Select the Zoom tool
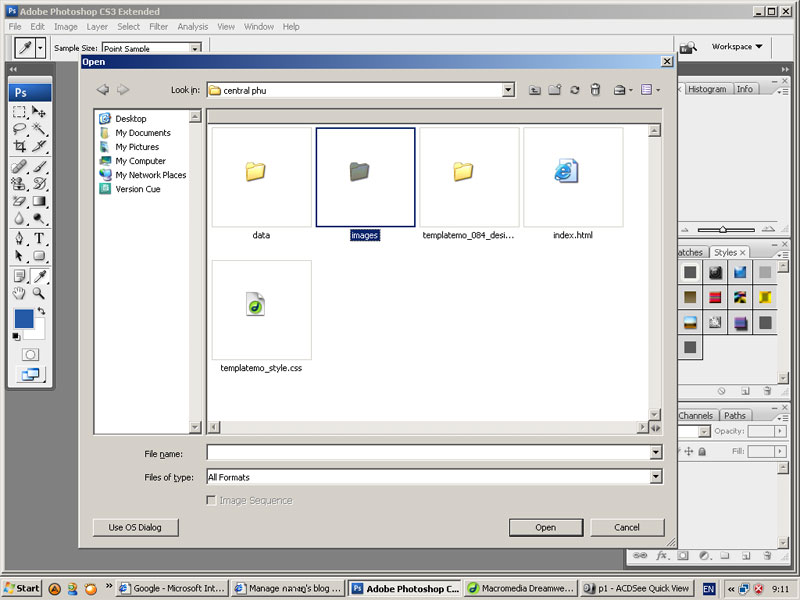800x600 pixels. [39, 293]
